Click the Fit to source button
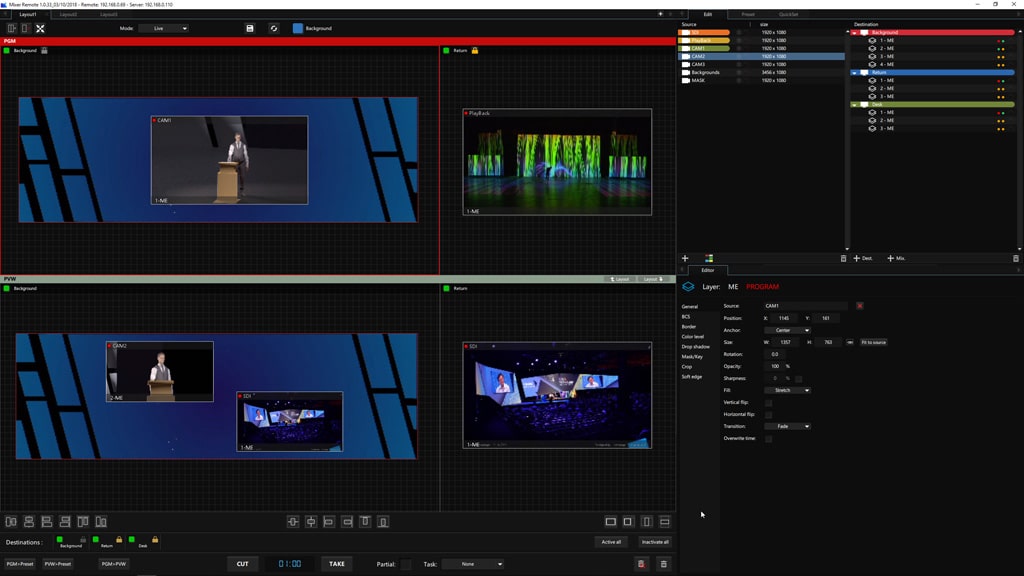 (x=873, y=342)
